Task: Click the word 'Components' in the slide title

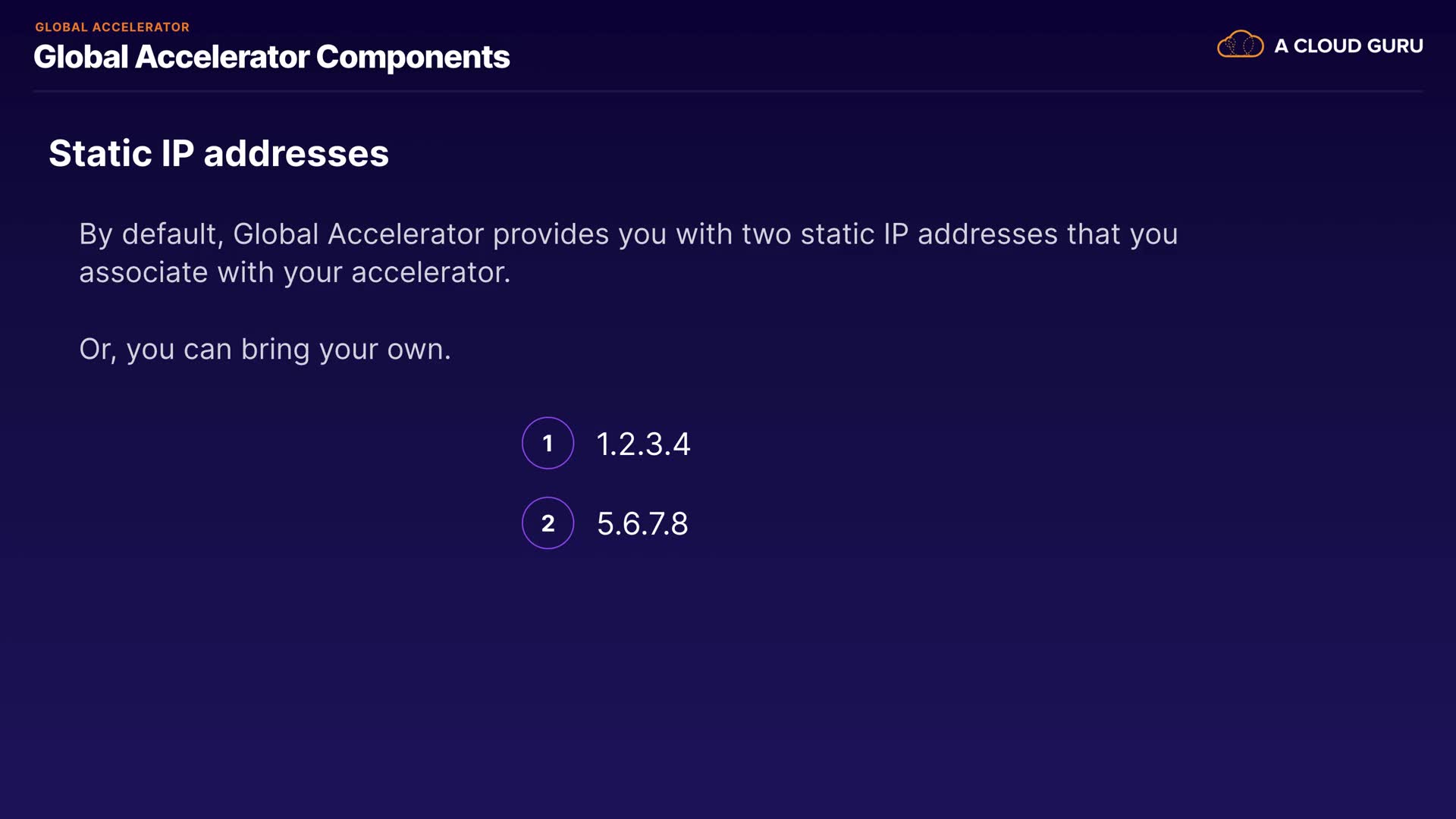Action: tap(413, 58)
